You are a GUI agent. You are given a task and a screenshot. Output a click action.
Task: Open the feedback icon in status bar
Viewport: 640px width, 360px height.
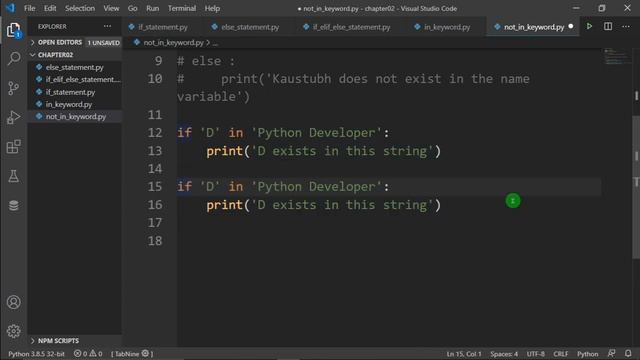[x=611, y=353]
